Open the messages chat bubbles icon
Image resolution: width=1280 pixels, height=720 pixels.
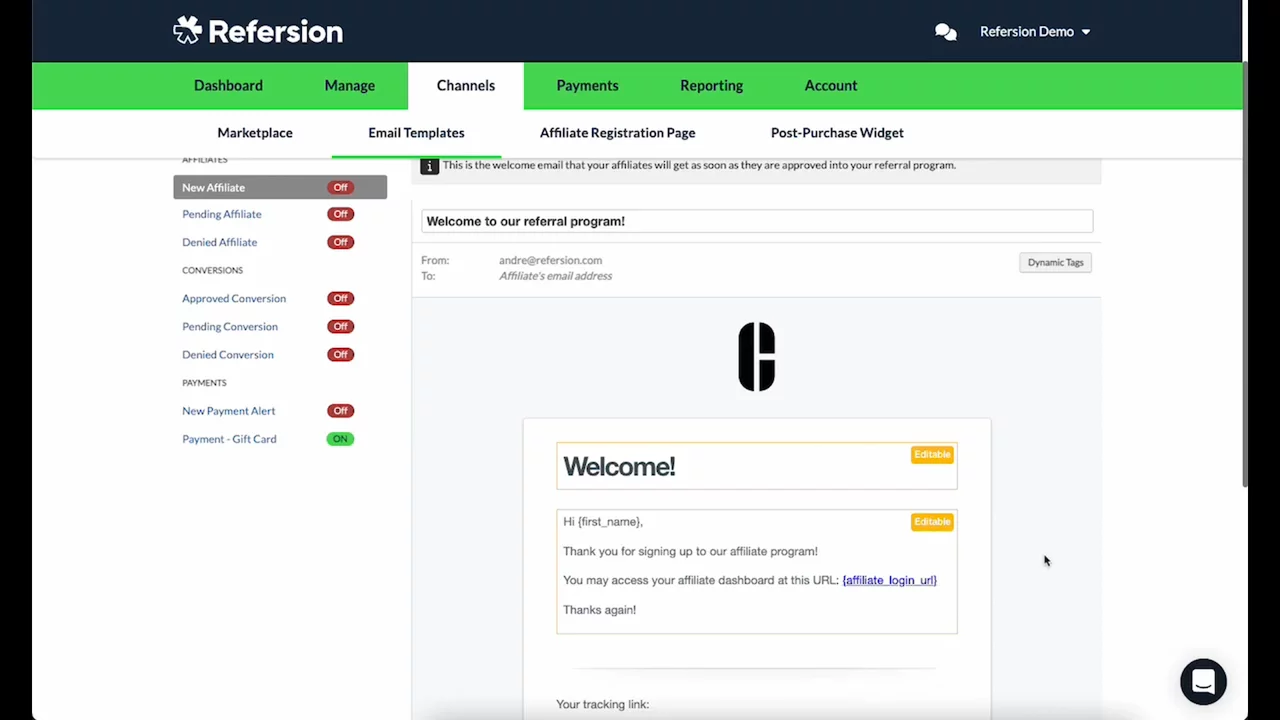pos(945,32)
